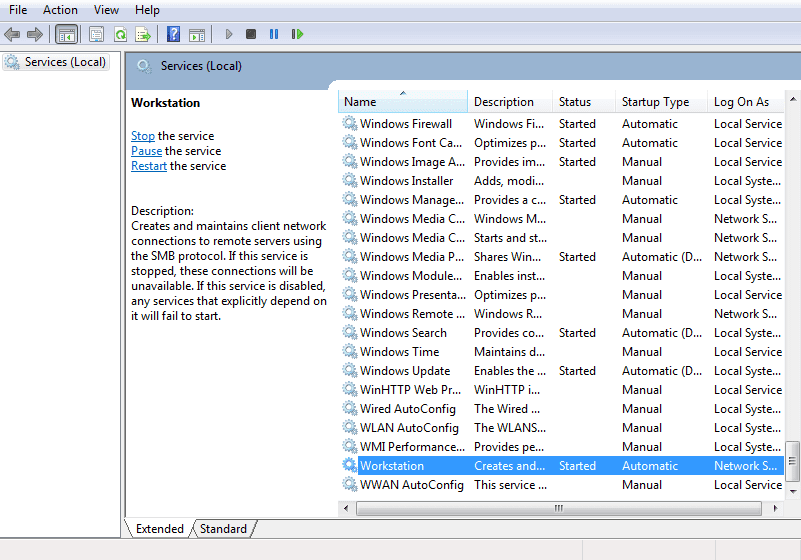Open the Action menu
The height and width of the screenshot is (560, 801).
coord(60,10)
